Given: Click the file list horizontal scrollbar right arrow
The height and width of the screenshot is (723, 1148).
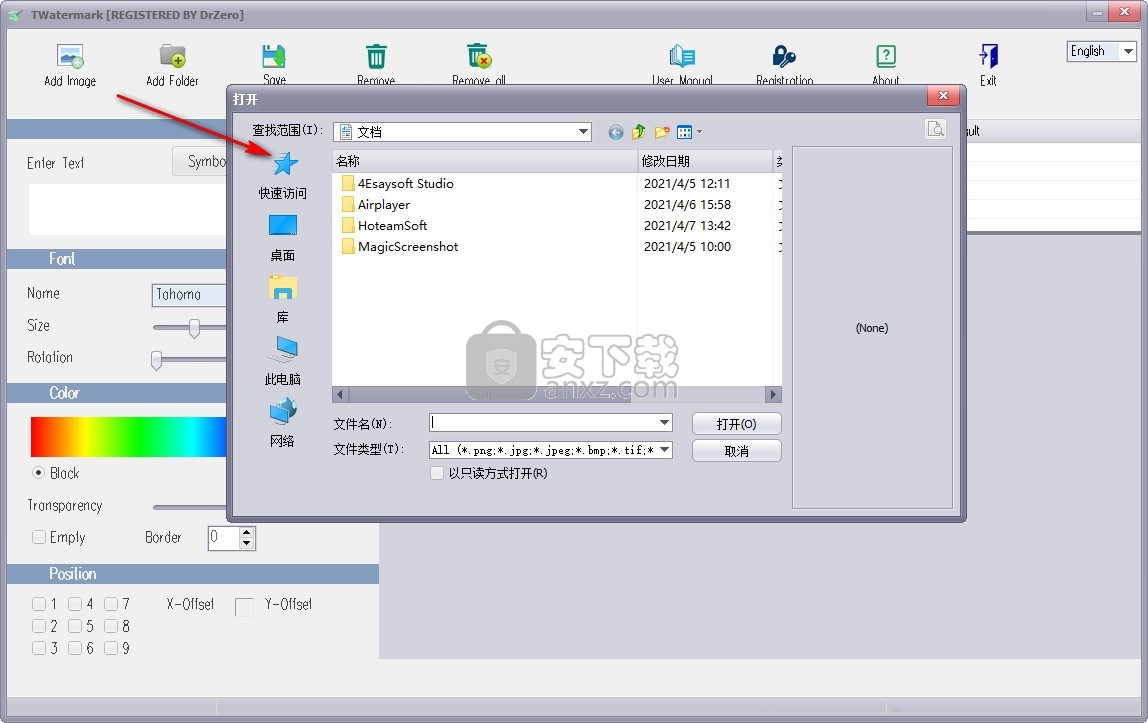Looking at the screenshot, I should click(x=773, y=394).
